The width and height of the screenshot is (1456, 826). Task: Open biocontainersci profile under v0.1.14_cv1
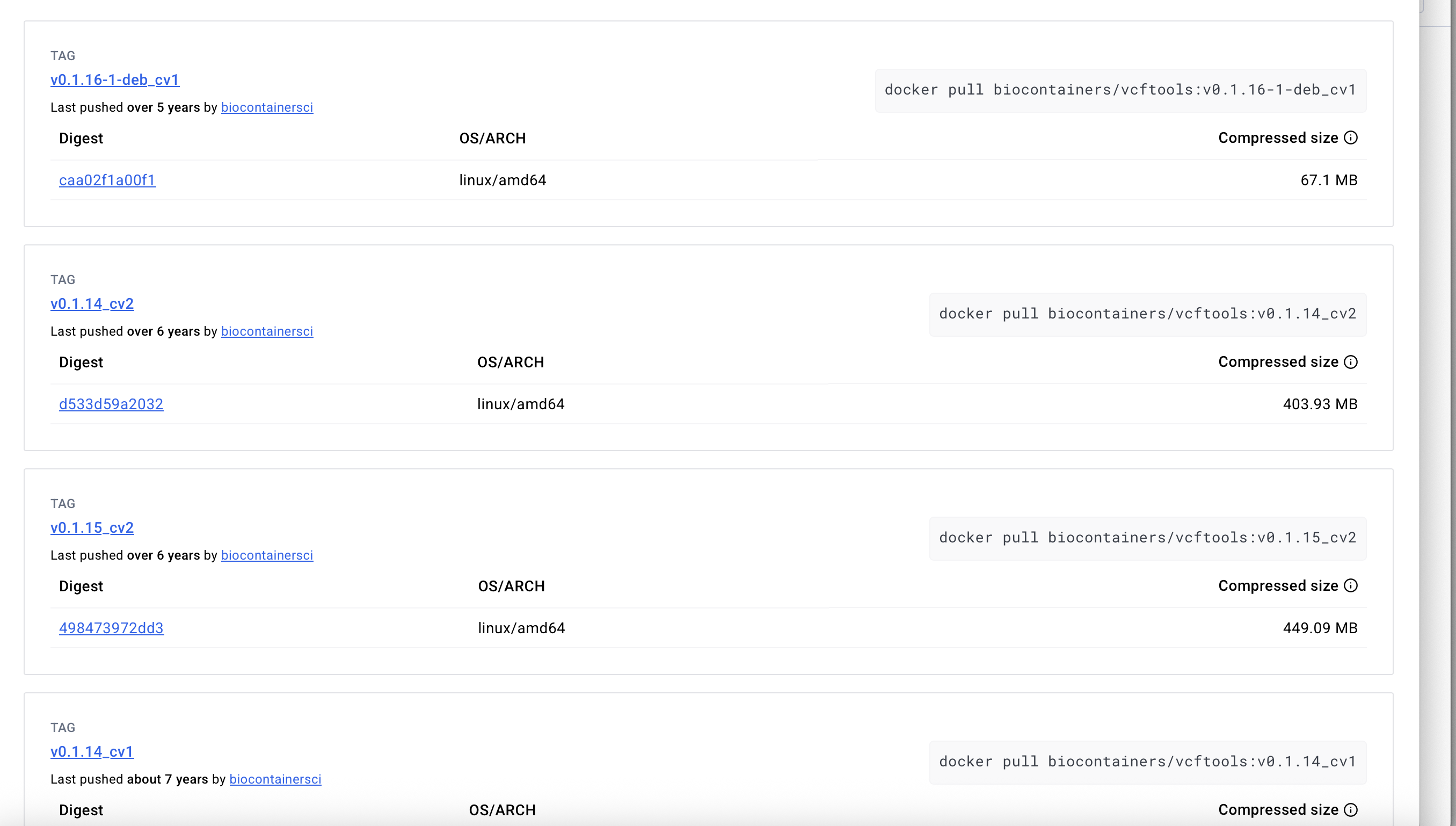tap(275, 779)
